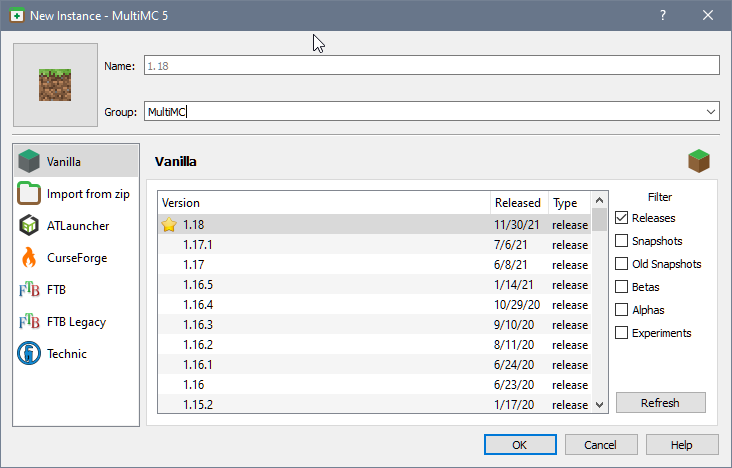Click the version list scroll up arrow
Image resolution: width=732 pixels, height=468 pixels.
pyautogui.click(x=600, y=200)
